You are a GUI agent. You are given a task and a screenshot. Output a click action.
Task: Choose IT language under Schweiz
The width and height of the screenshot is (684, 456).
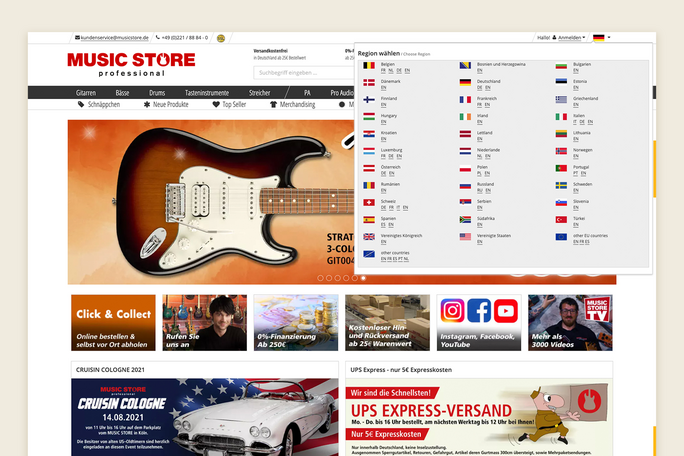click(x=398, y=208)
